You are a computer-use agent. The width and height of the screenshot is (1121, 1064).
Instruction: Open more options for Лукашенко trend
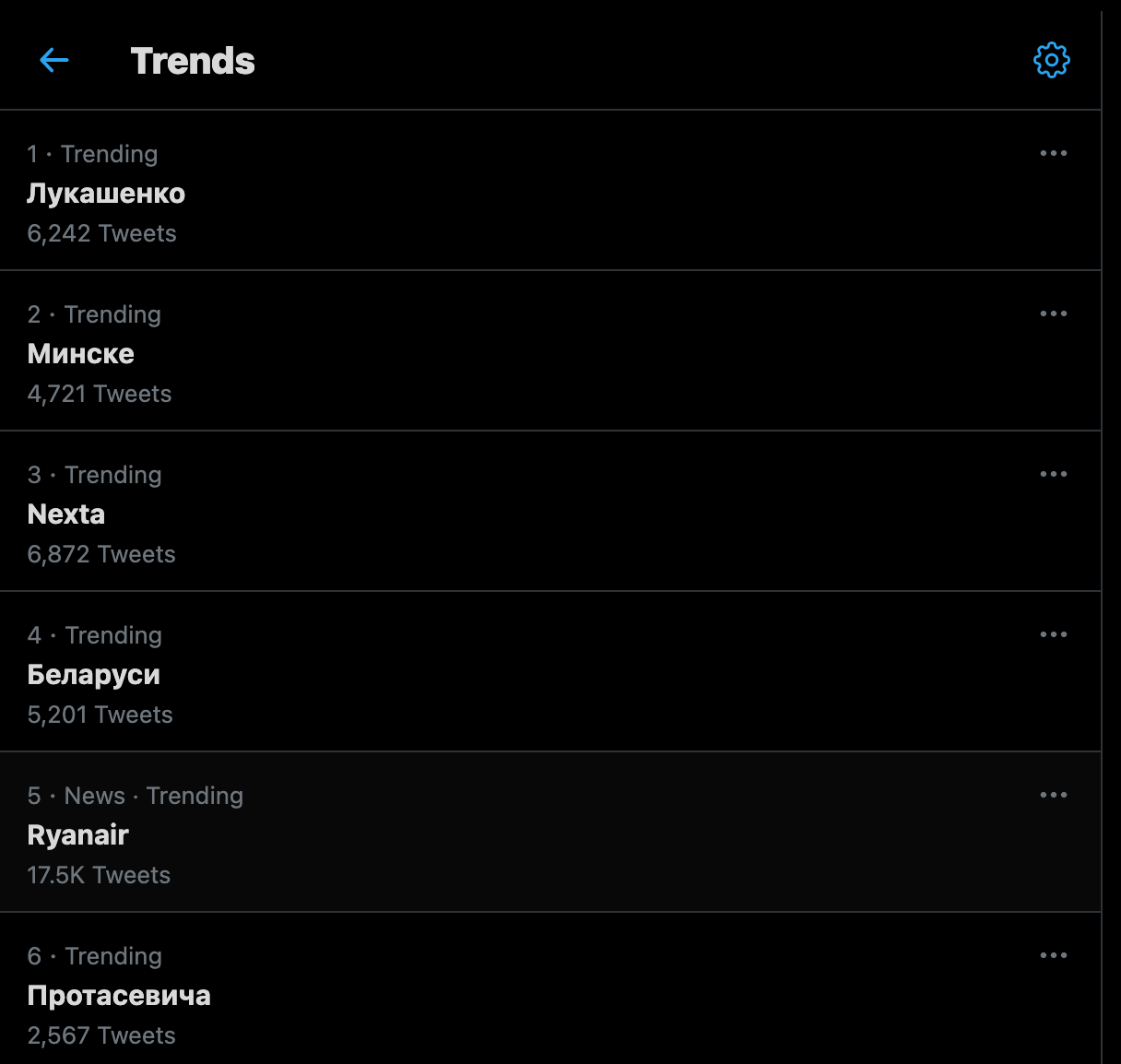[x=1053, y=153]
